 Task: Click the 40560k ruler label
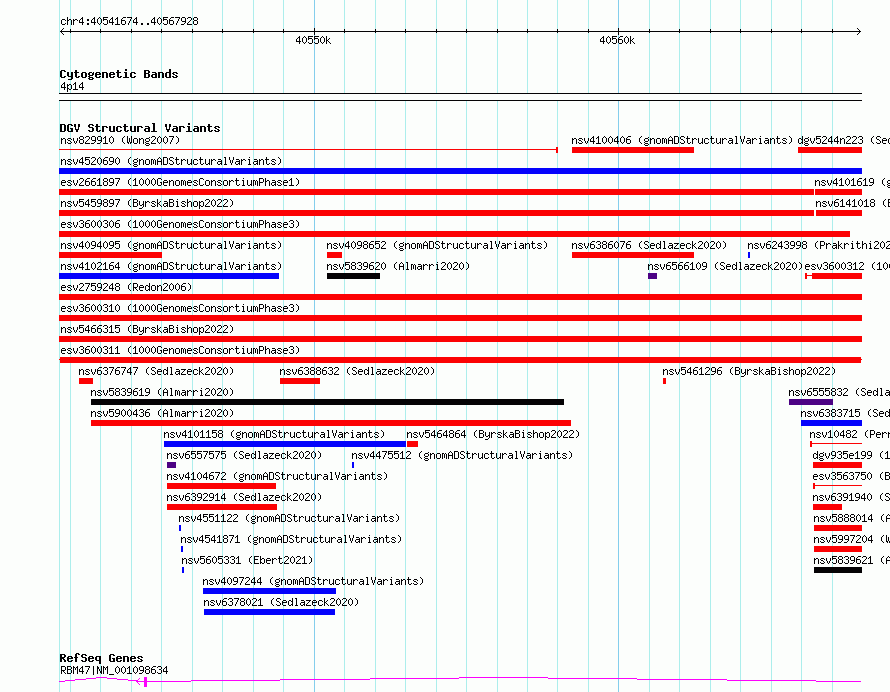tap(617, 40)
